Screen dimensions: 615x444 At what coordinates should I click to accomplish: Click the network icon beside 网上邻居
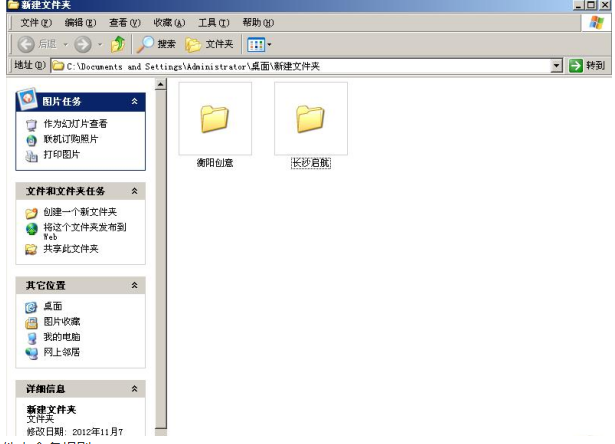click(31, 354)
